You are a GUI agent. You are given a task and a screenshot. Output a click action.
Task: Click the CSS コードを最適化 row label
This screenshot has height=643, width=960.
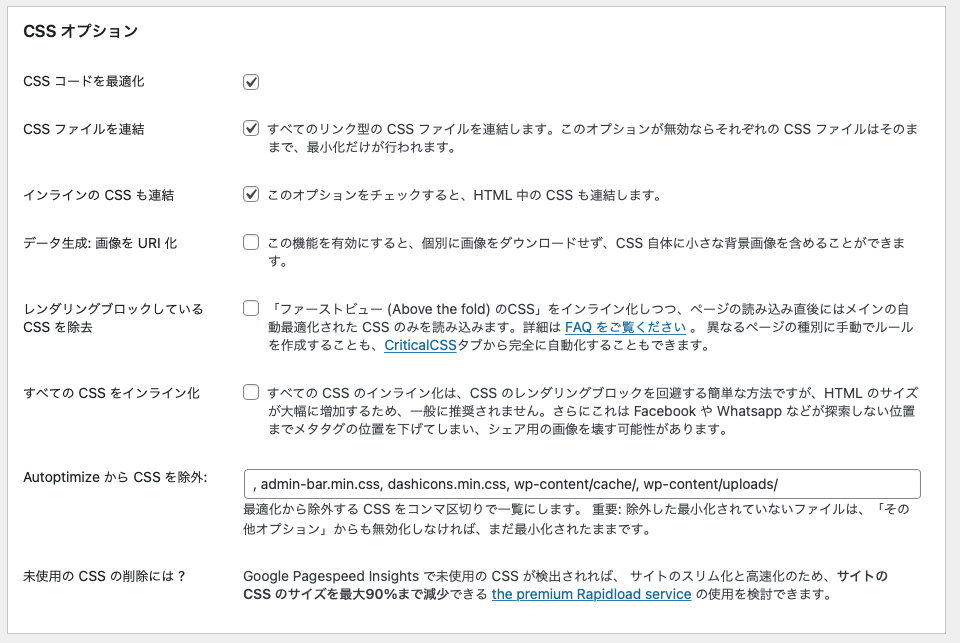pos(83,81)
